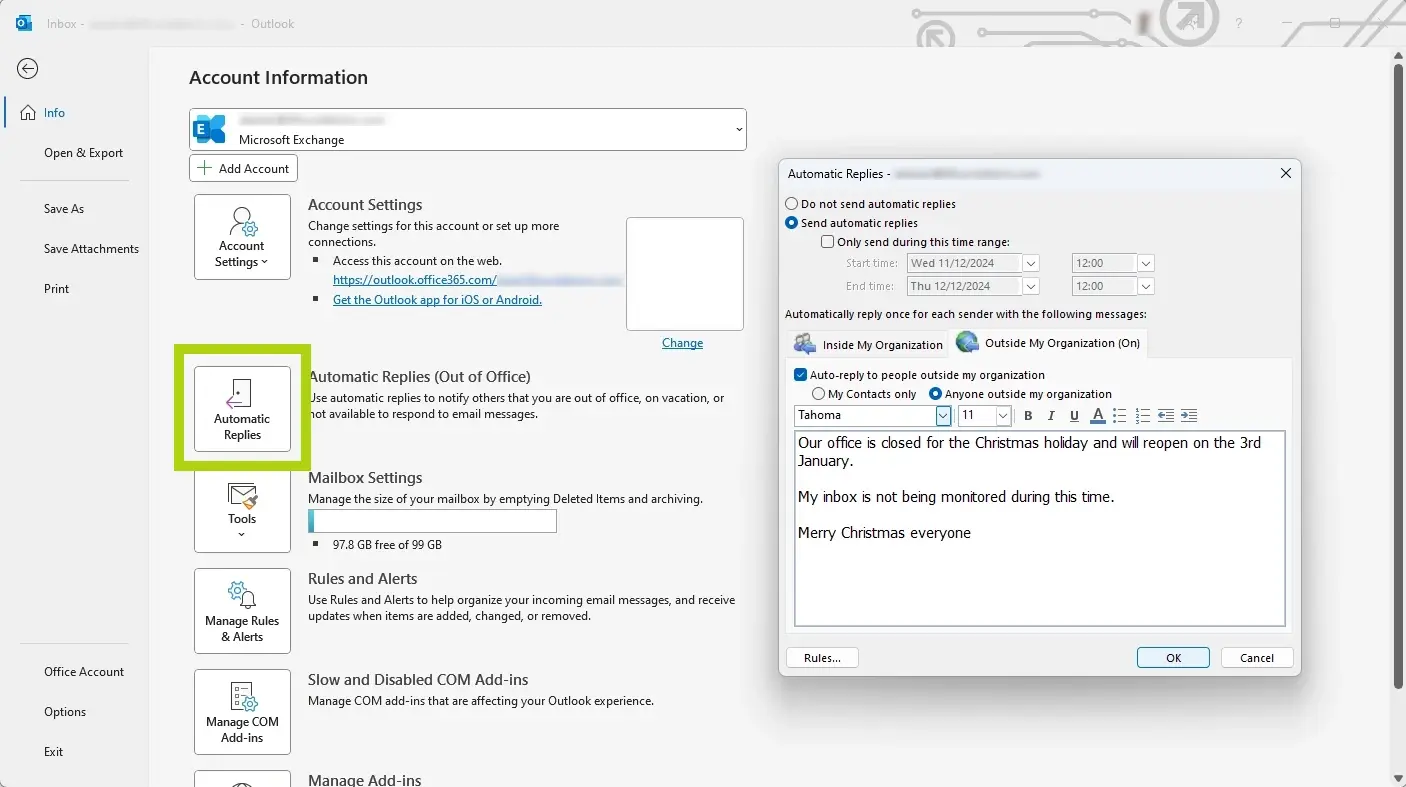Expand the font size dropdown
This screenshot has width=1406, height=787.
[x=1001, y=415]
